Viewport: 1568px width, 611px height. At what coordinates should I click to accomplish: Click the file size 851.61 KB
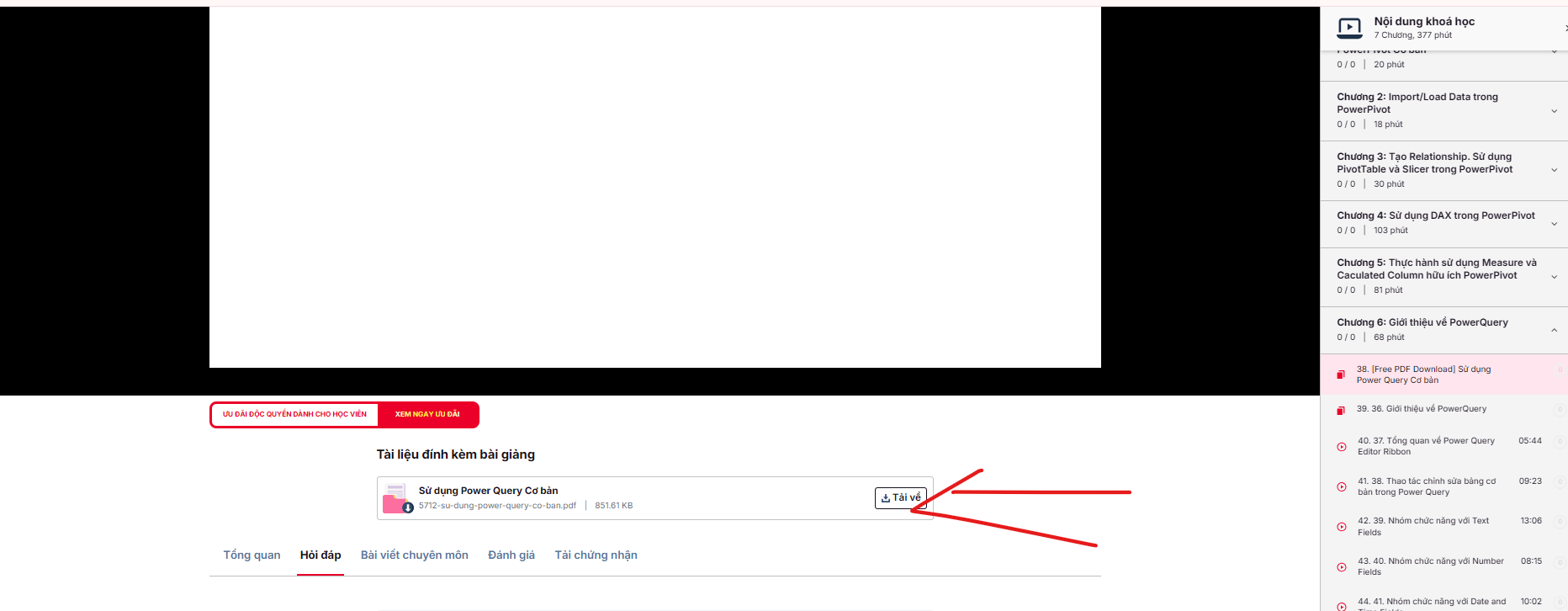pyautogui.click(x=614, y=506)
